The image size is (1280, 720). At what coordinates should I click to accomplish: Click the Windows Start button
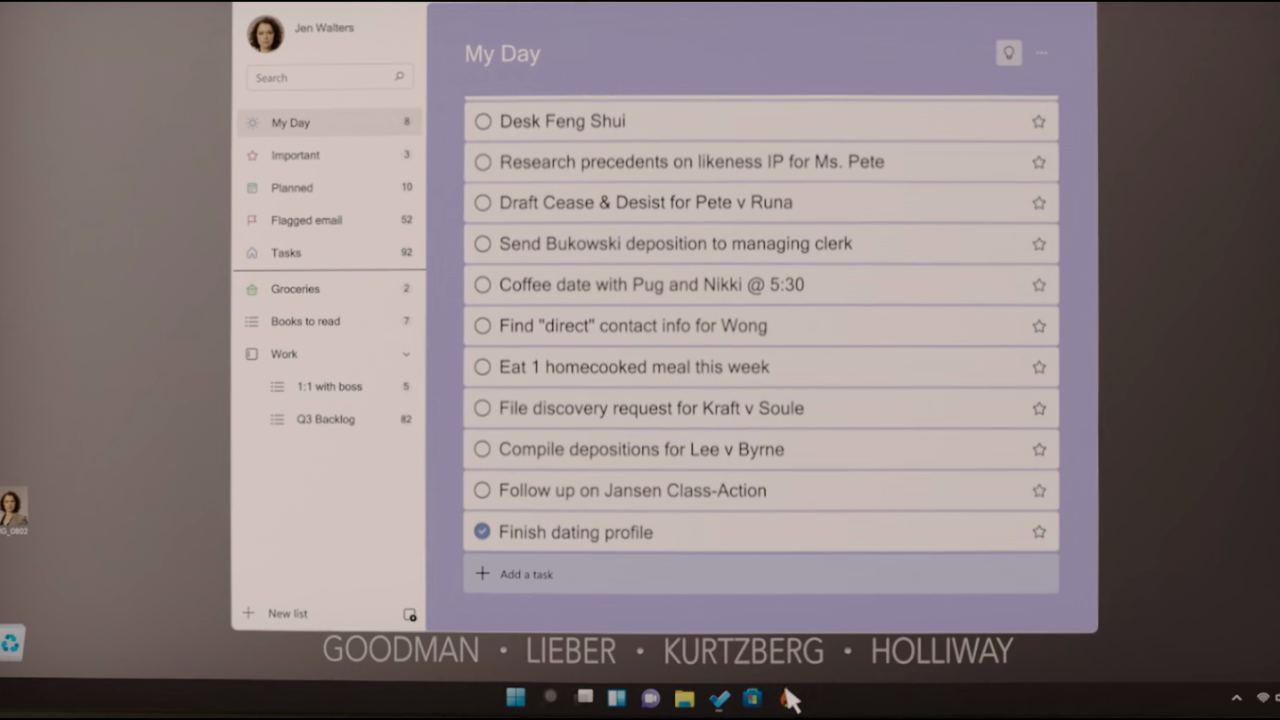coord(516,698)
